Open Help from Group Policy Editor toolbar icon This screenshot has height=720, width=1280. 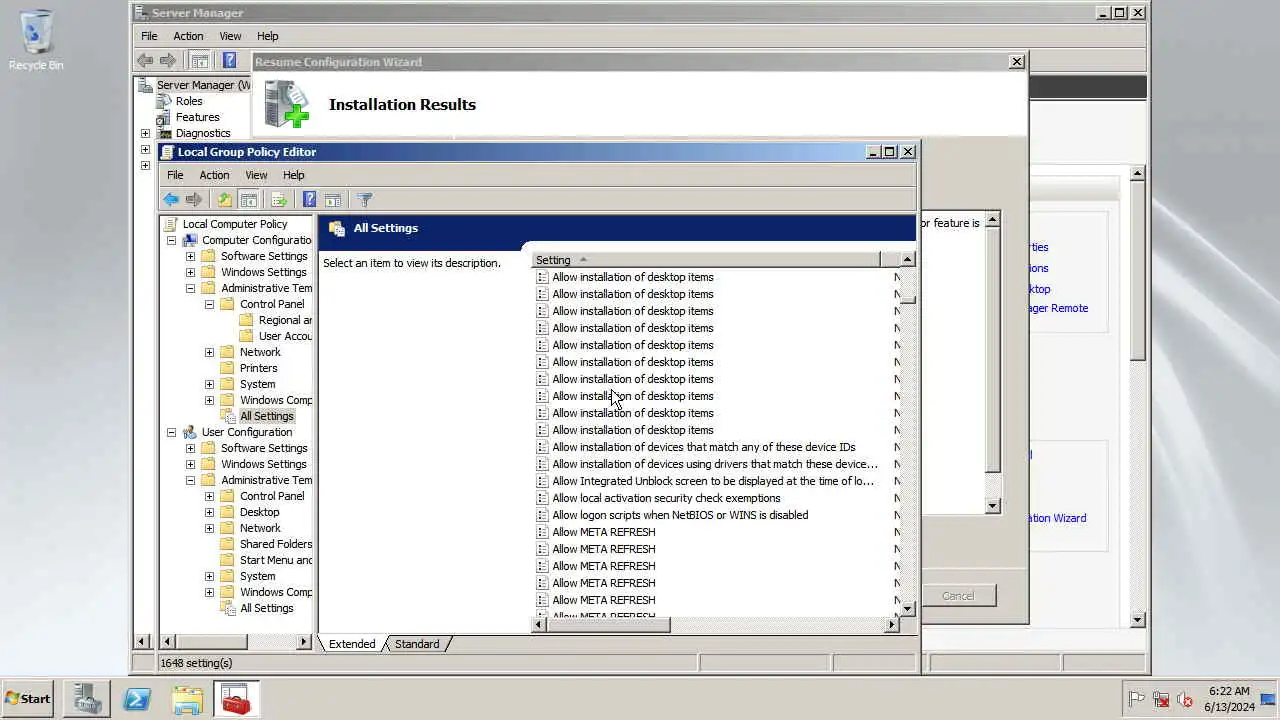pyautogui.click(x=310, y=200)
